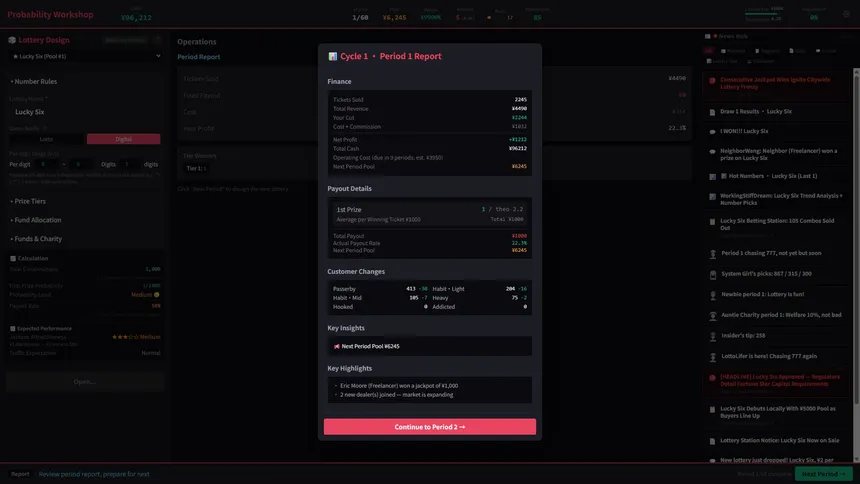Click the Calculation section icon
Screen dimensions: 860x484
13,258
